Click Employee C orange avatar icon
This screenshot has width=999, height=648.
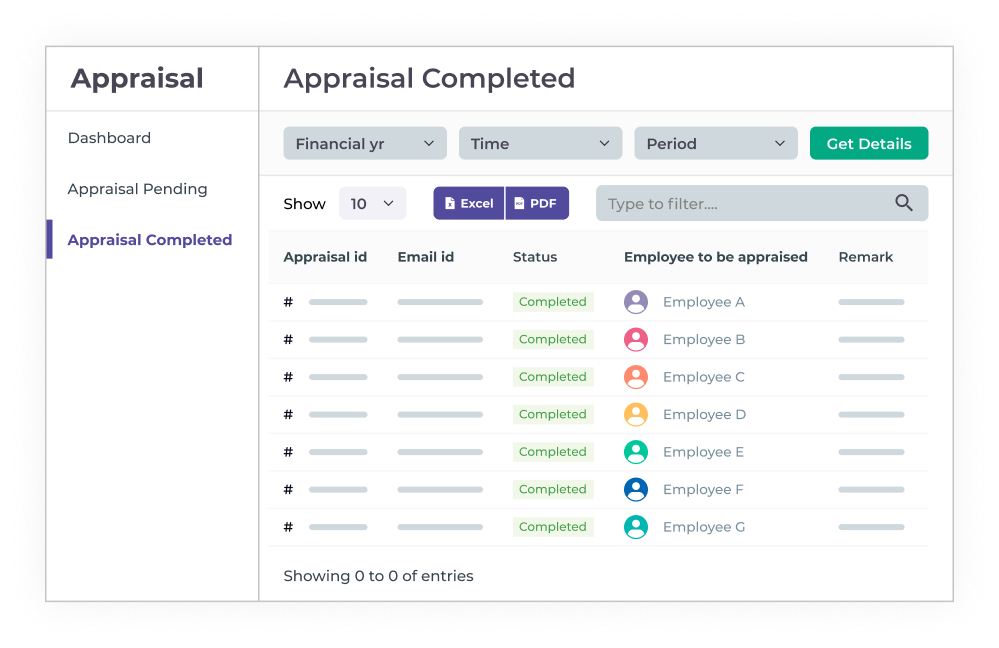click(636, 377)
